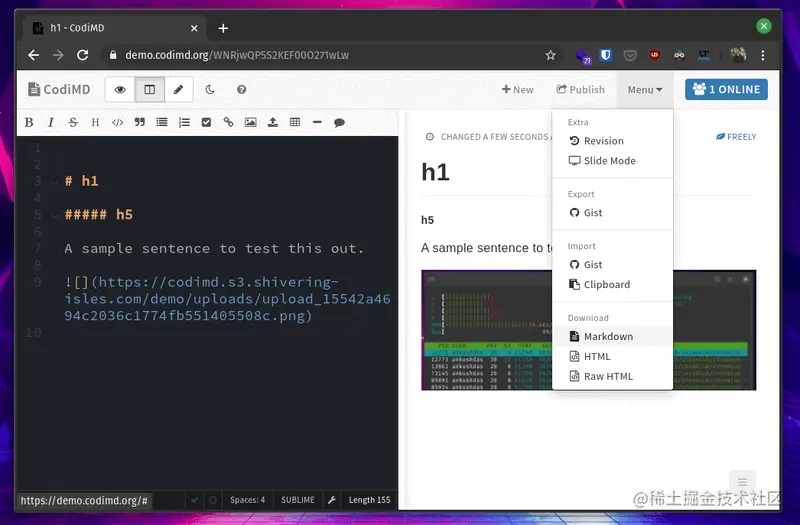This screenshot has height=525, width=800.
Task: Publish the current note
Action: pyautogui.click(x=581, y=90)
